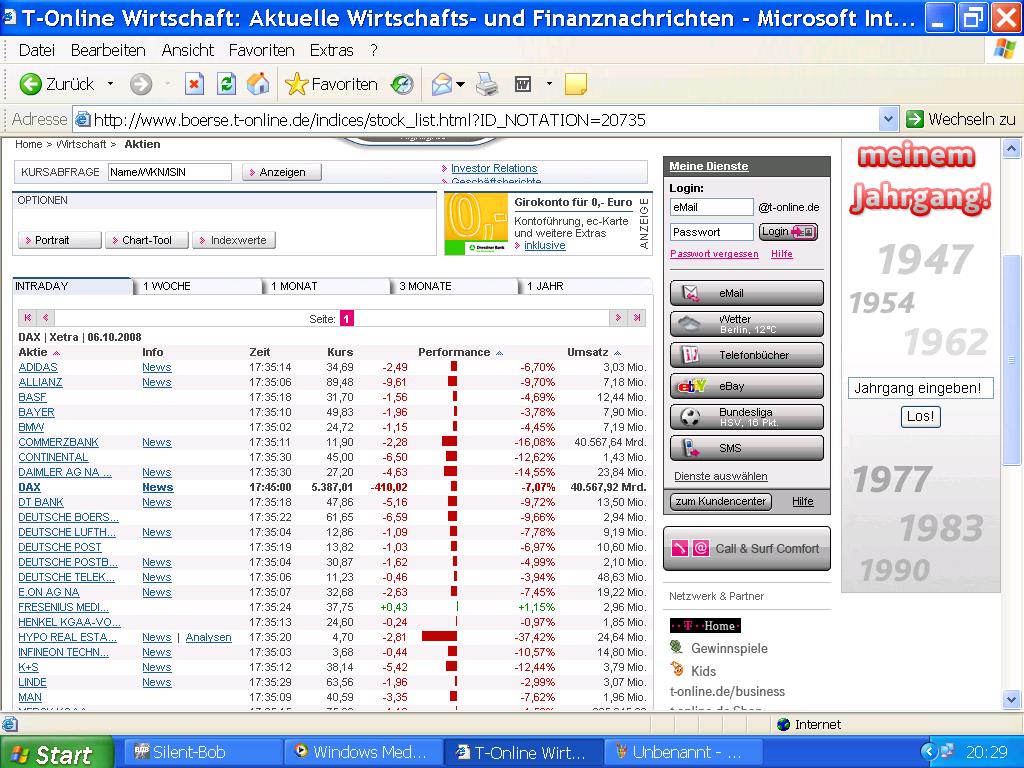Open the Favoriten menu
1024x768 pixels.
point(261,50)
